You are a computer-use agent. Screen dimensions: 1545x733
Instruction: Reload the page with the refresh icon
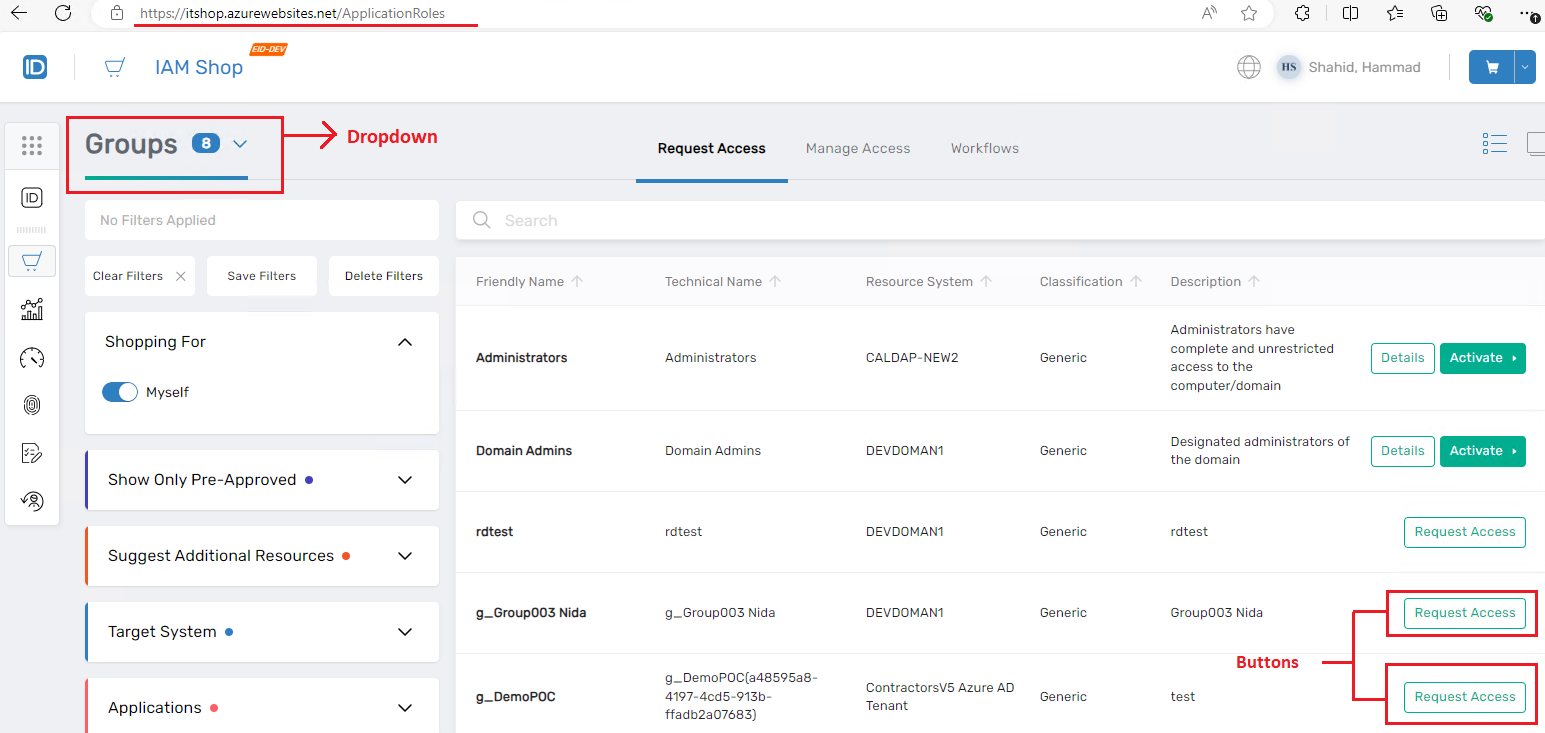click(x=63, y=13)
